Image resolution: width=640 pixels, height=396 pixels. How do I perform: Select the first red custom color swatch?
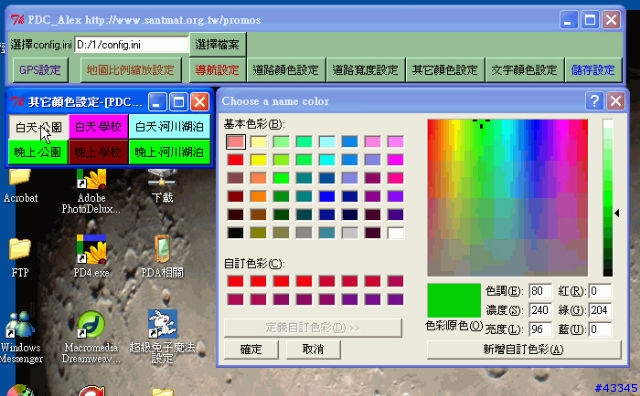pyautogui.click(x=236, y=281)
